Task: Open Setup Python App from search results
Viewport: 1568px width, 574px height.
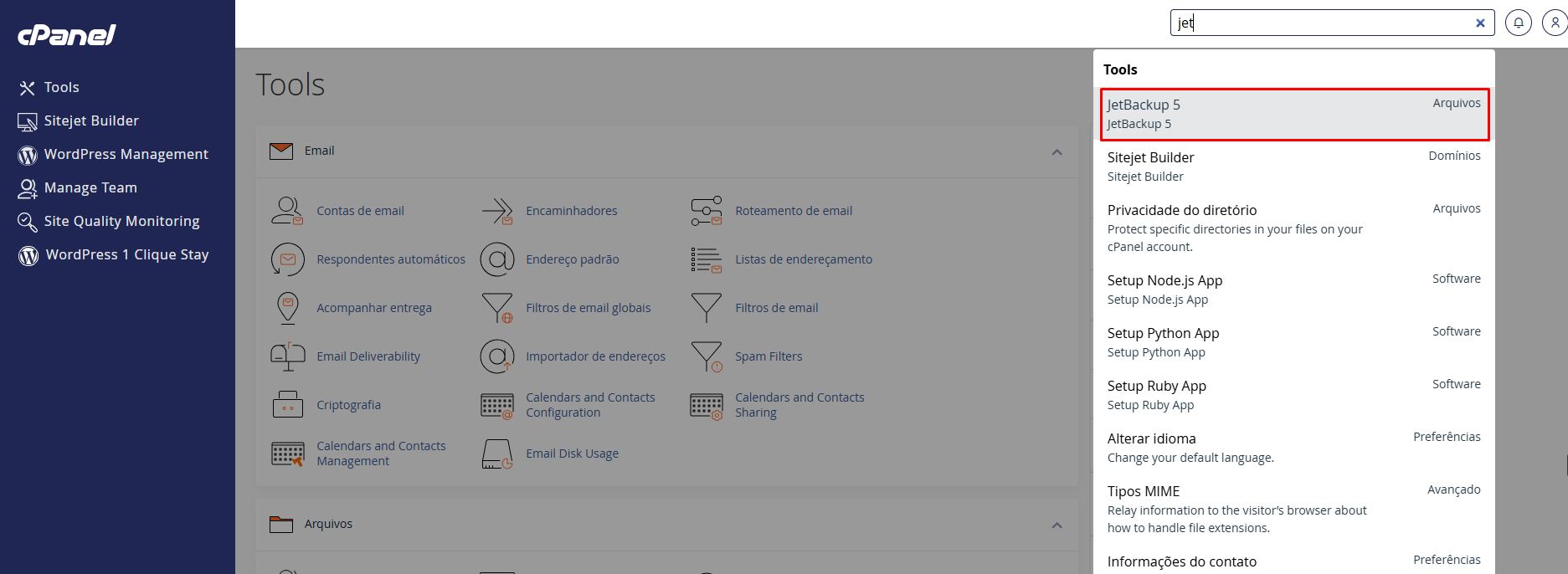Action: (x=1163, y=333)
